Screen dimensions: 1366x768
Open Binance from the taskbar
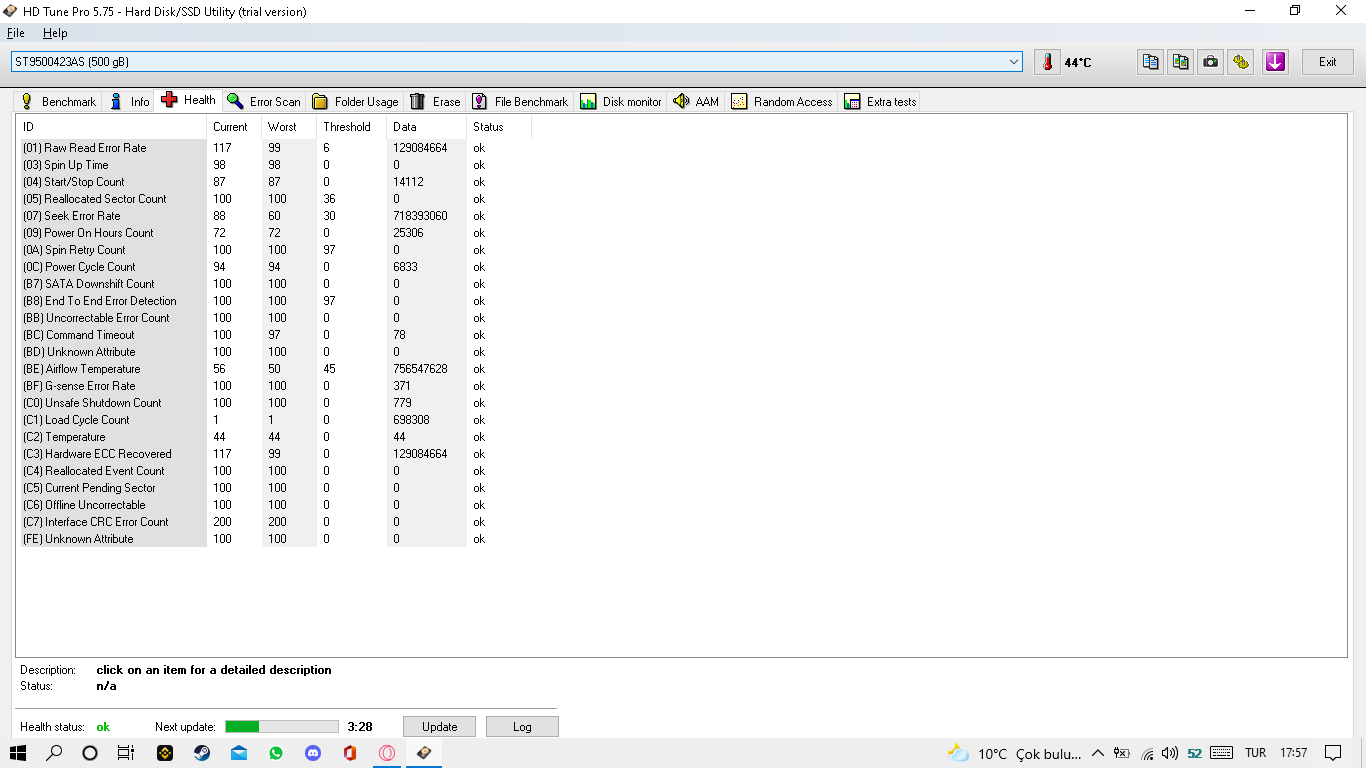[x=164, y=753]
